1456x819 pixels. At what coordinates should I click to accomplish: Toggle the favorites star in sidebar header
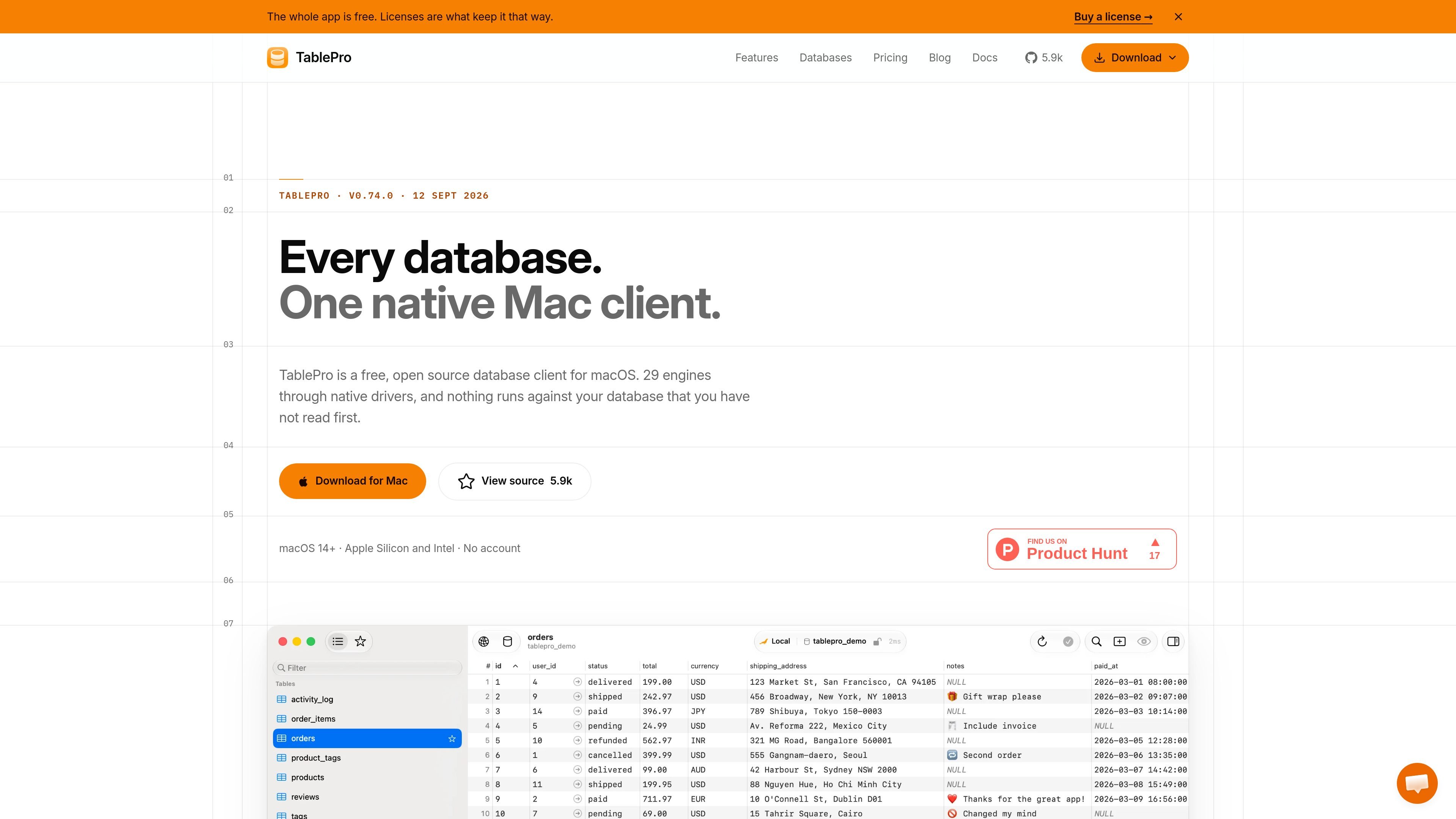(361, 642)
